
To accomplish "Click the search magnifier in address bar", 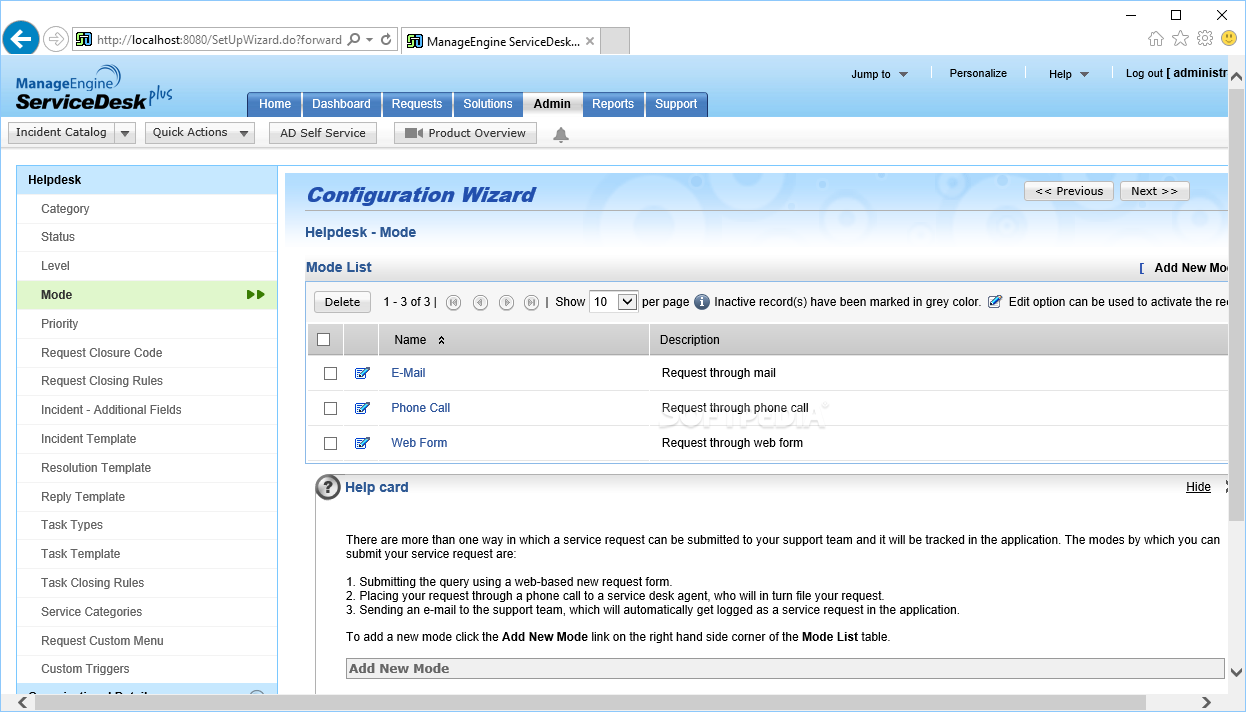I will coord(352,40).
